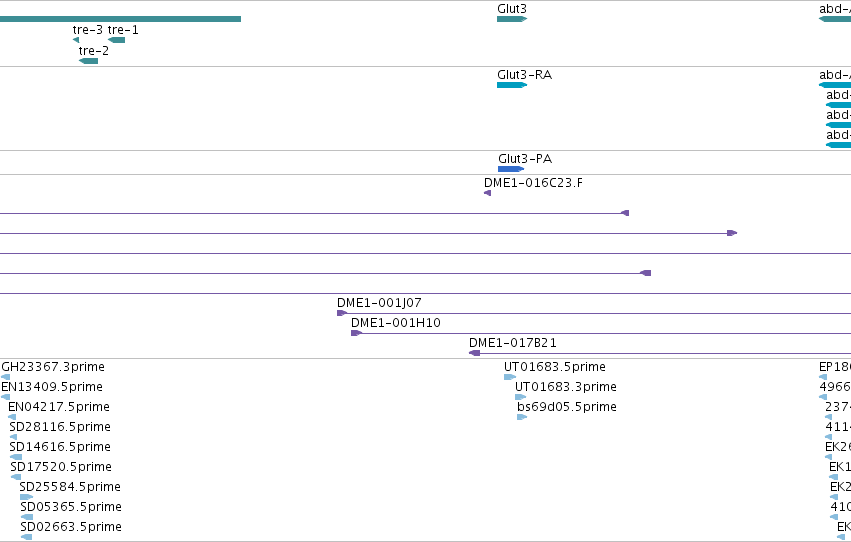Screen dimensions: 851x542
Task: Select the GH23367.3prime EST marker
Action: pos(5,377)
